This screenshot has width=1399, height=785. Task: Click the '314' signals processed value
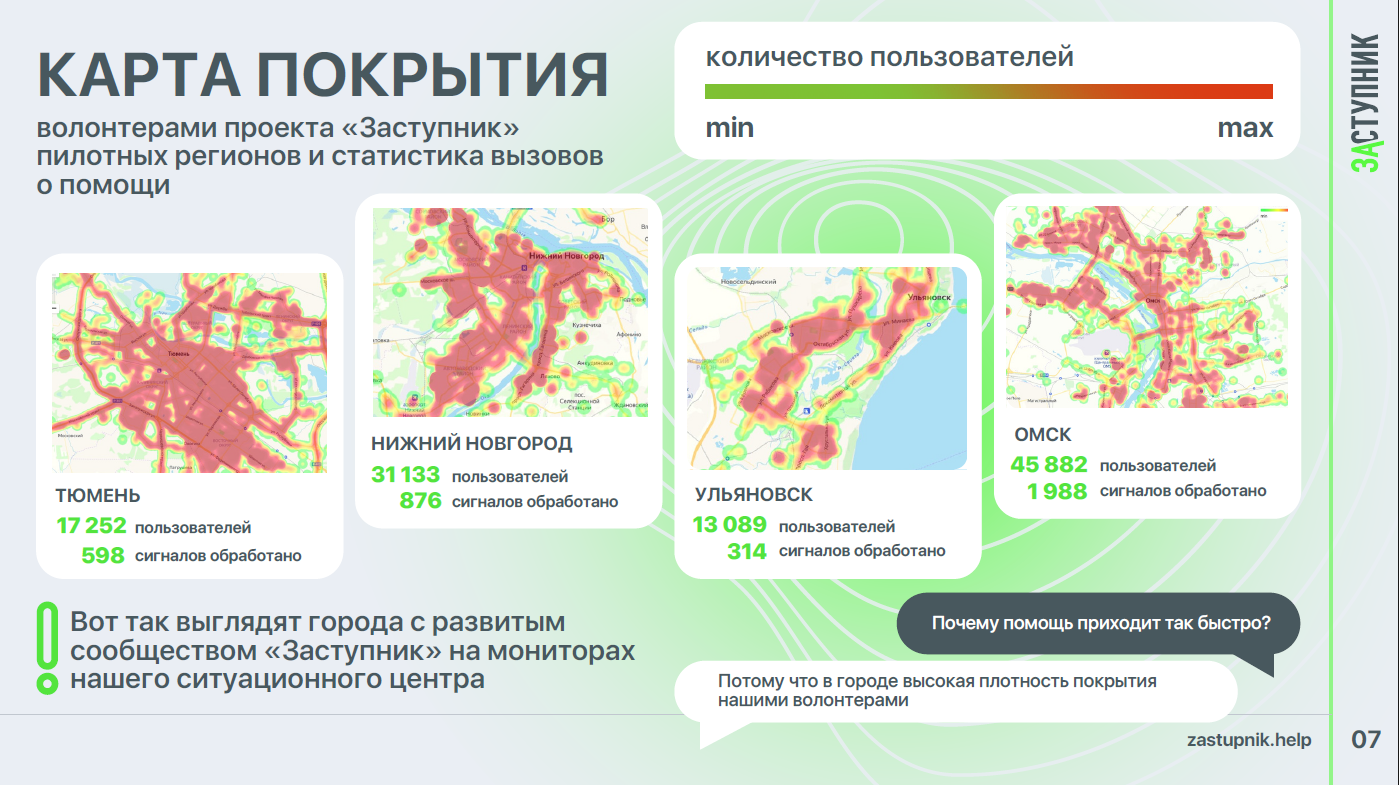click(x=747, y=551)
